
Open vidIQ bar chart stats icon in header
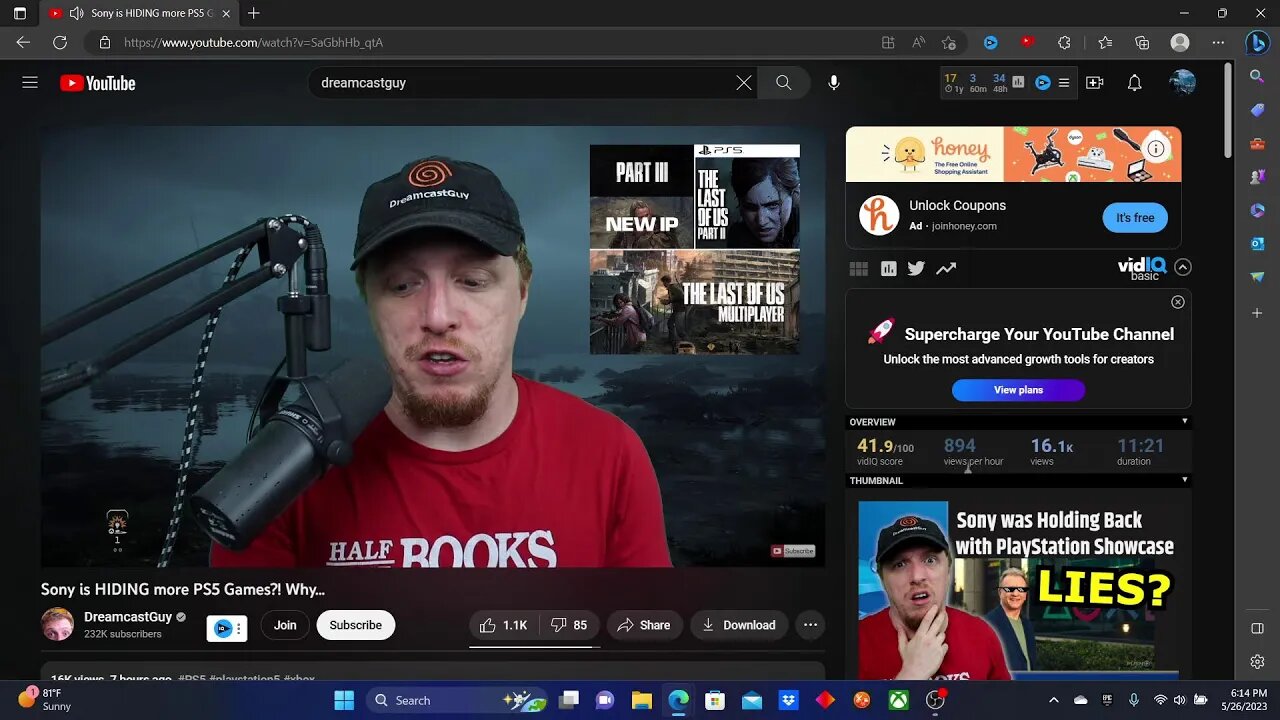point(1018,83)
